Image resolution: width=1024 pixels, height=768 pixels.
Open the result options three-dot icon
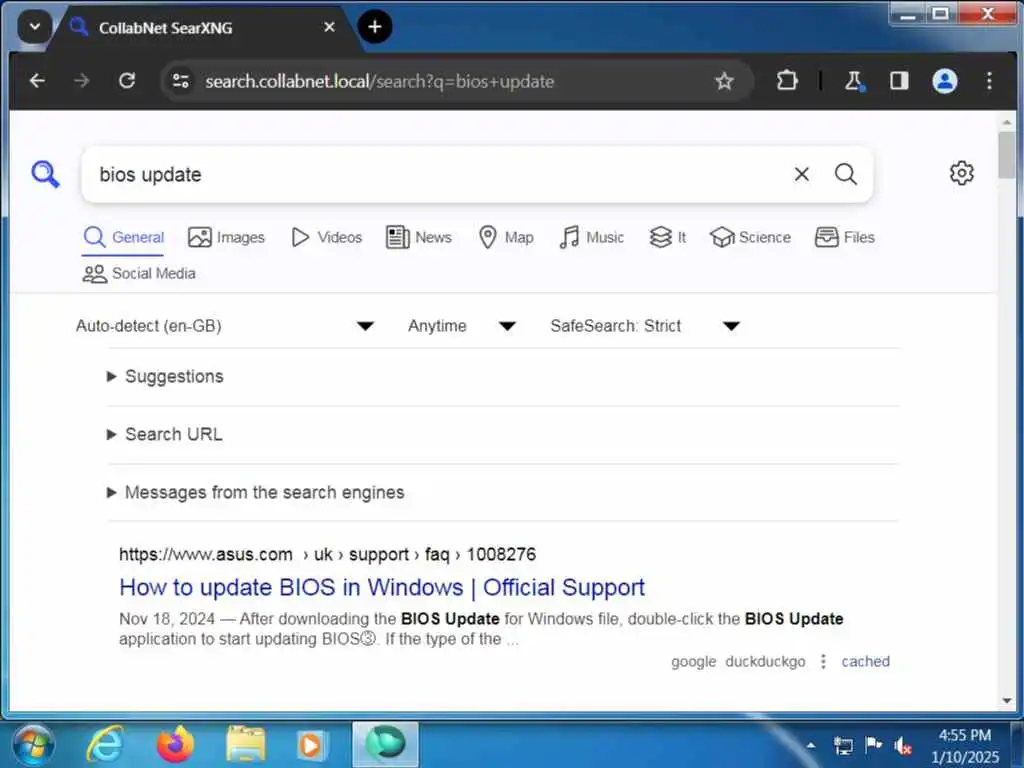tap(823, 662)
